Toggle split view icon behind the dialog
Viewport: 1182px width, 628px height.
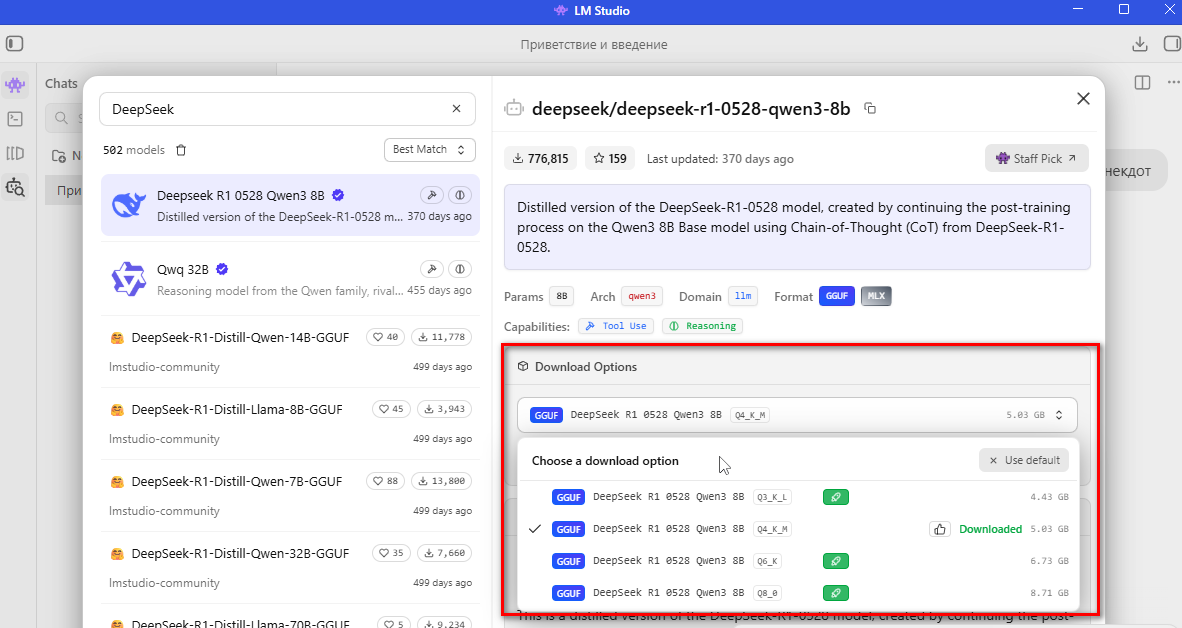(1142, 82)
